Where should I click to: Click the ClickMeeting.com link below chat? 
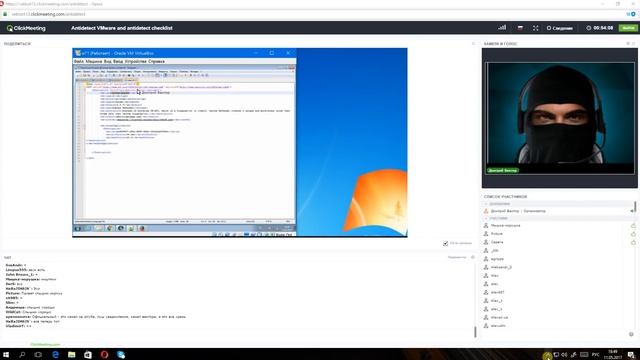(45, 344)
